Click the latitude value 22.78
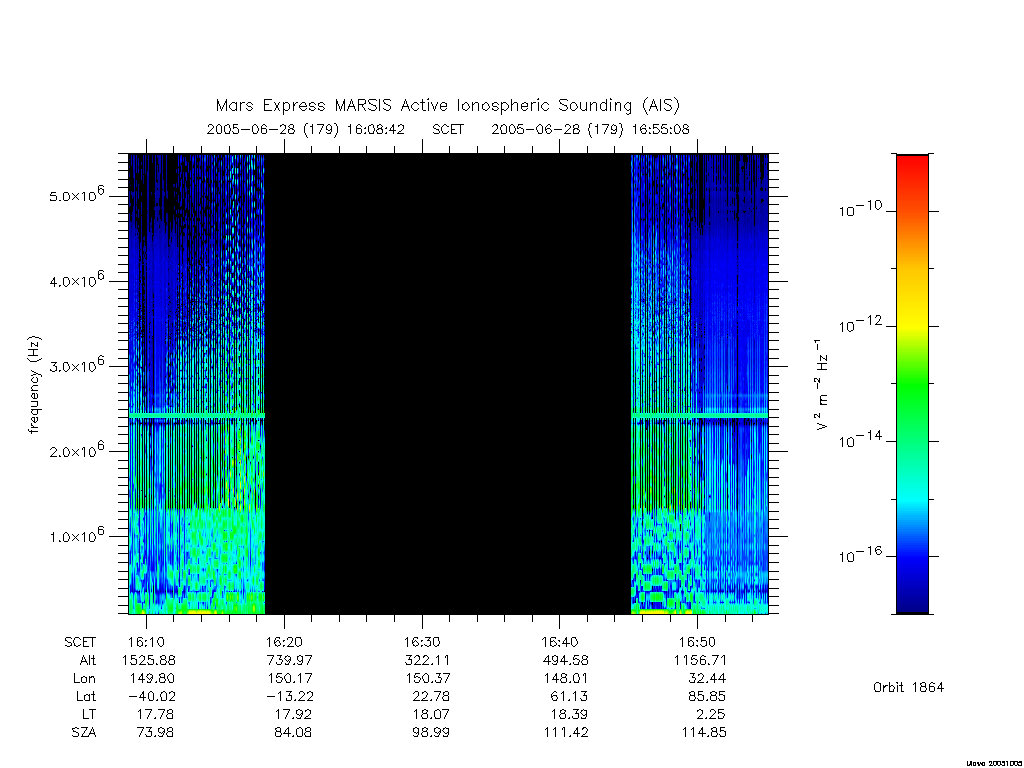 pos(431,696)
